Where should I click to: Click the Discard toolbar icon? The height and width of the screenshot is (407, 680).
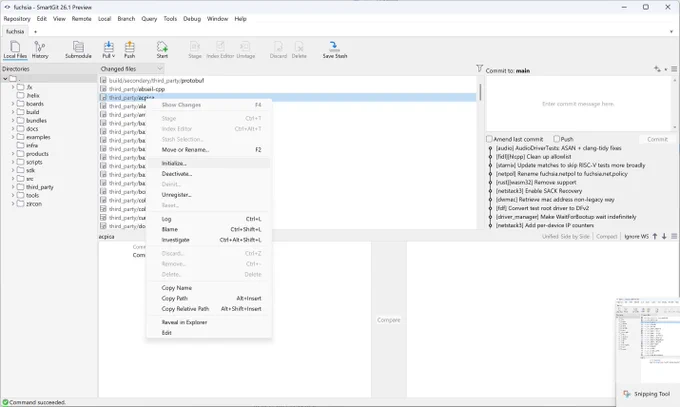[278, 49]
